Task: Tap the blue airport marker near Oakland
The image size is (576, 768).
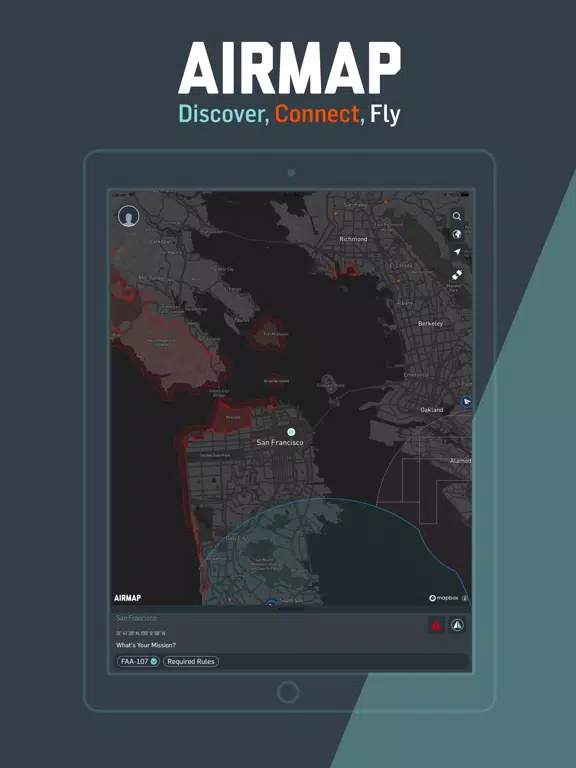Action: [467, 402]
